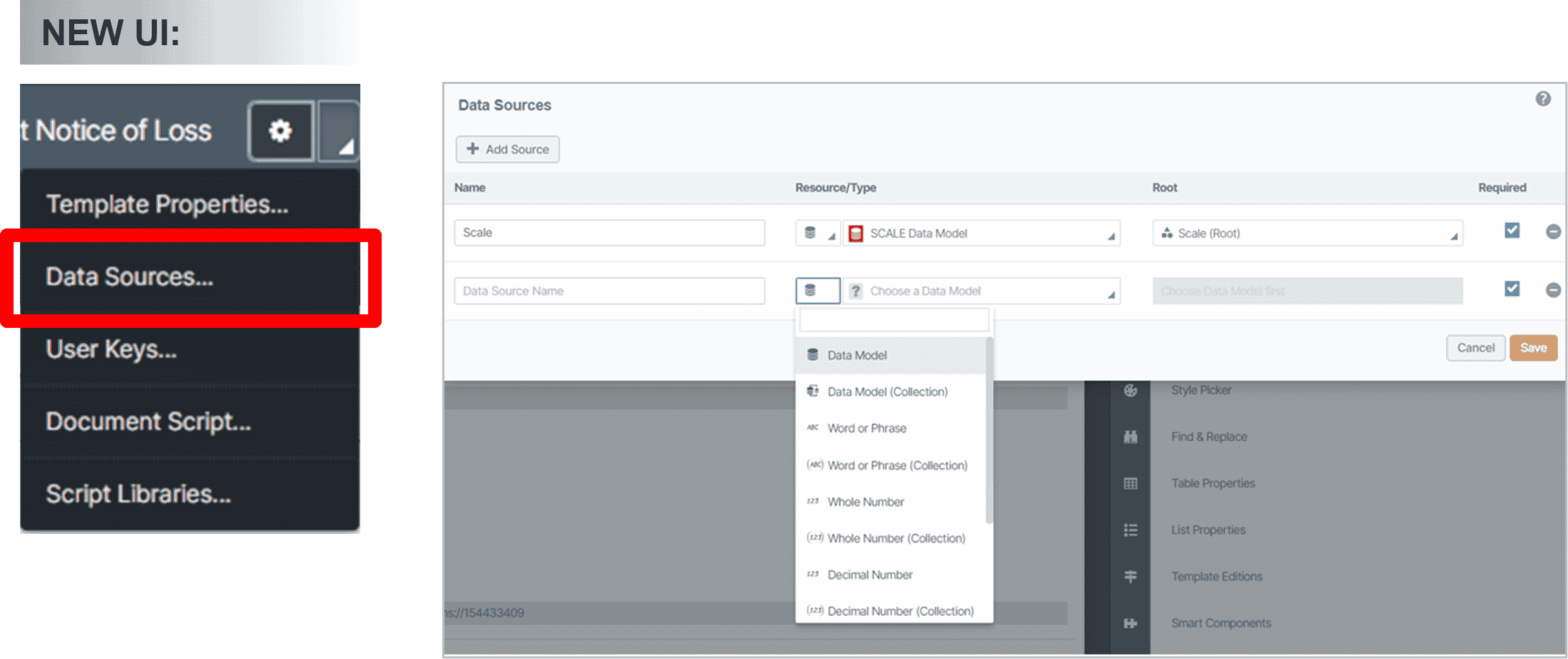Open Style Picker label in the side panel
Image resolution: width=1568 pixels, height=659 pixels.
(1201, 390)
